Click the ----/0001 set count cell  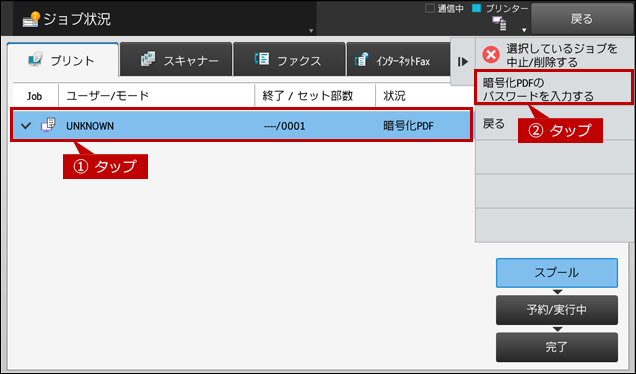(284, 126)
